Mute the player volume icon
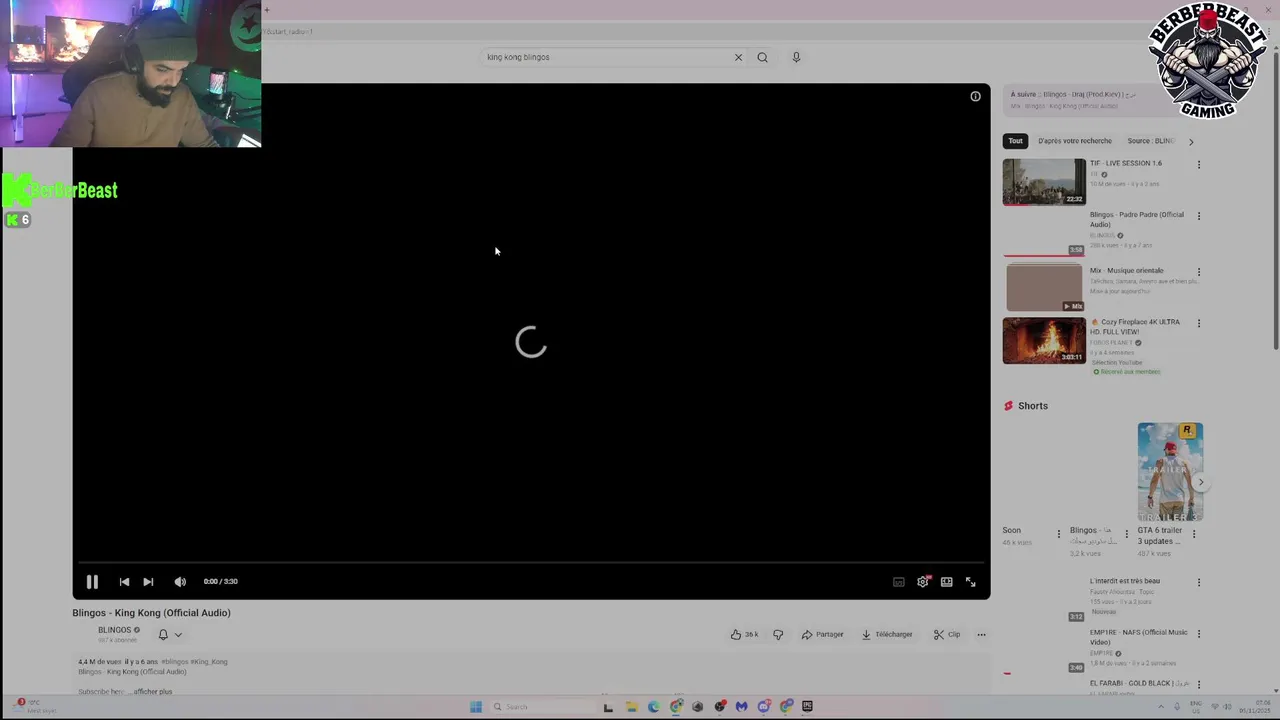This screenshot has width=1280, height=720. click(180, 581)
